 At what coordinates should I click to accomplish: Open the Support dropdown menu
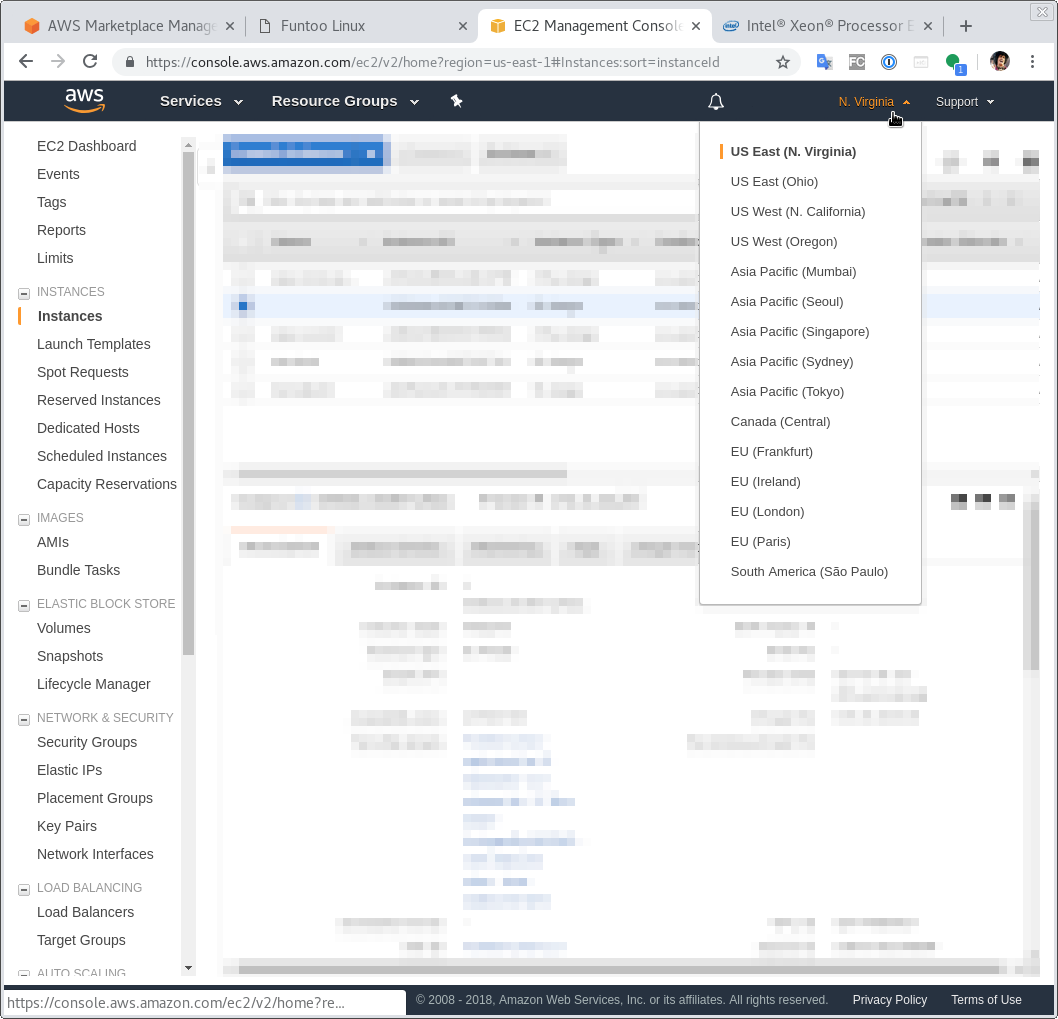(x=965, y=102)
